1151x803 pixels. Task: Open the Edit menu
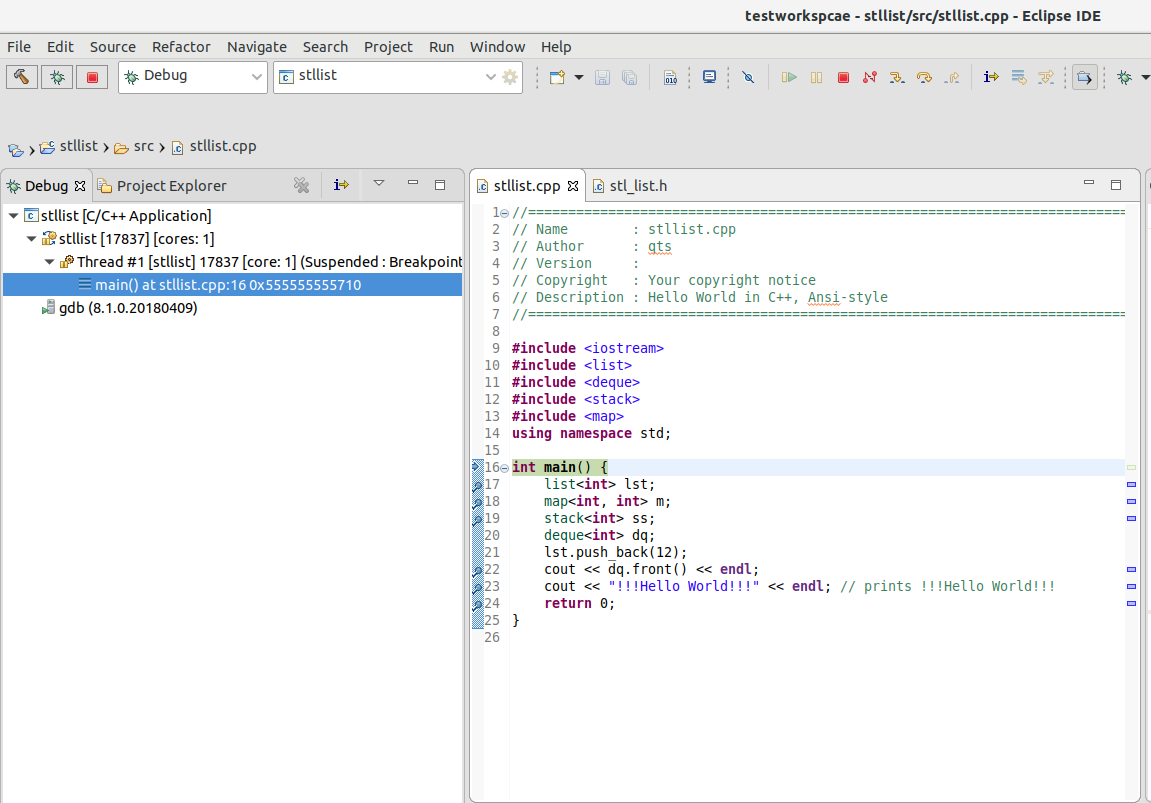pos(60,47)
